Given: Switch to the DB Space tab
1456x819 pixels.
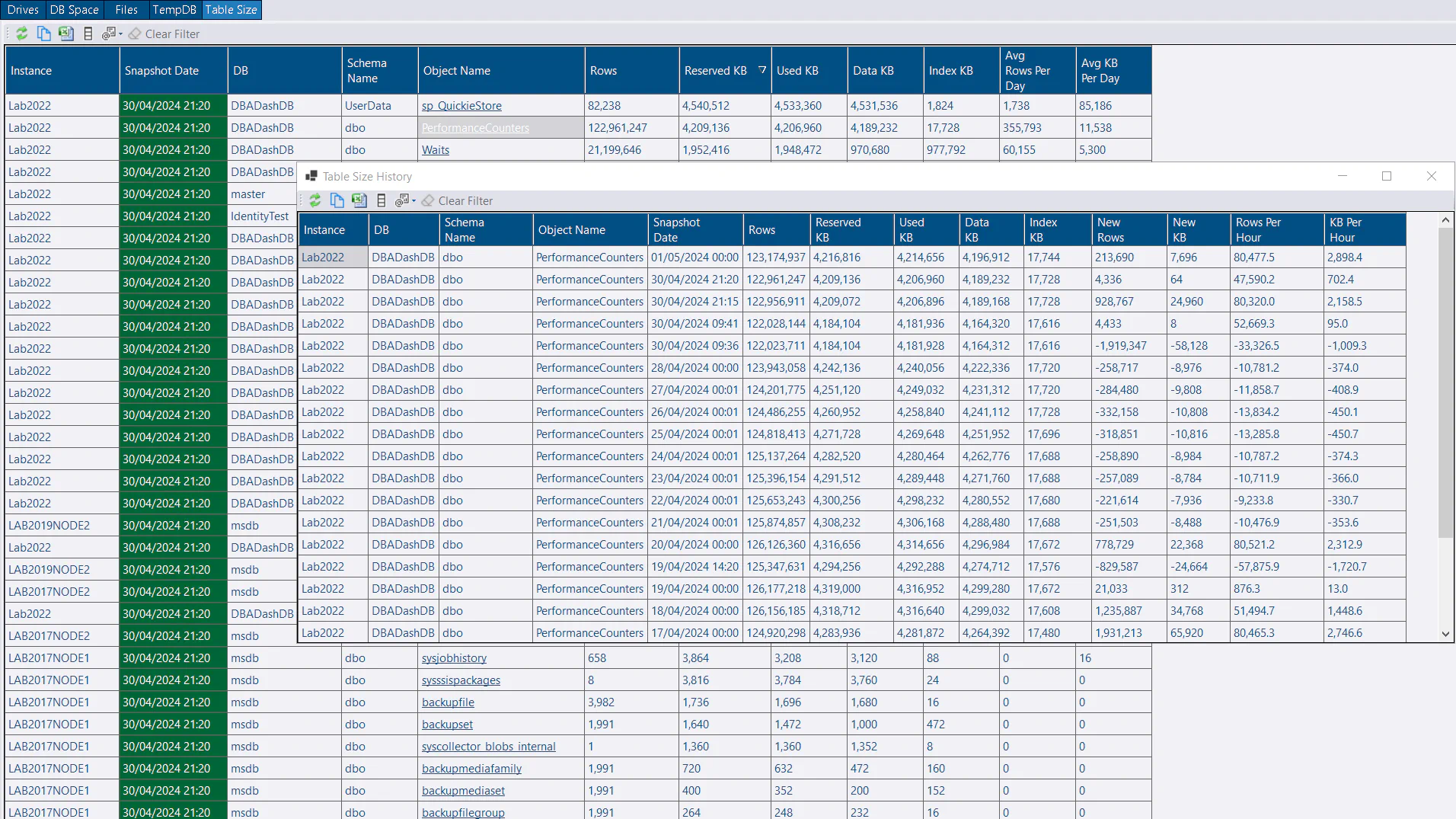Looking at the screenshot, I should pyautogui.click(x=74, y=10).
